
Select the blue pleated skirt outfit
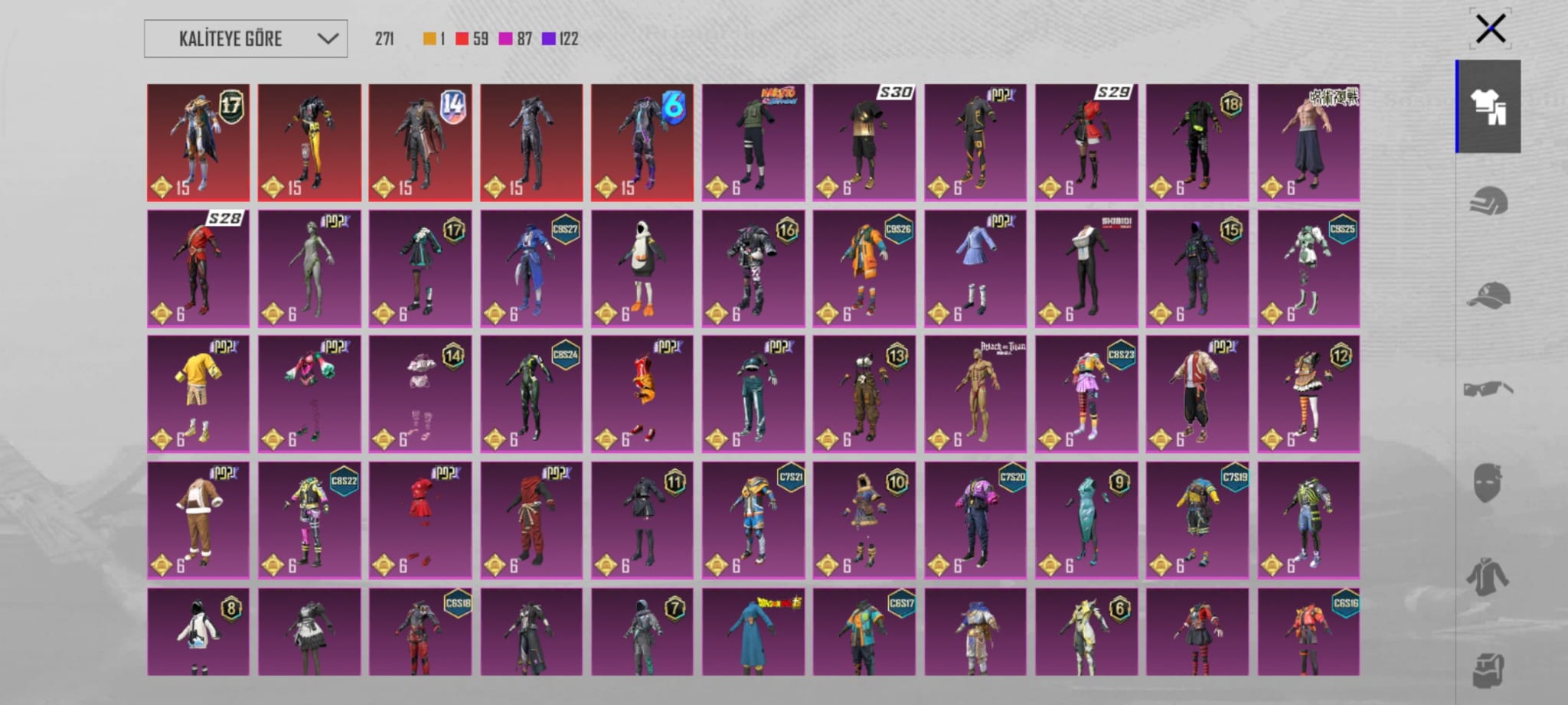pyautogui.click(x=975, y=269)
